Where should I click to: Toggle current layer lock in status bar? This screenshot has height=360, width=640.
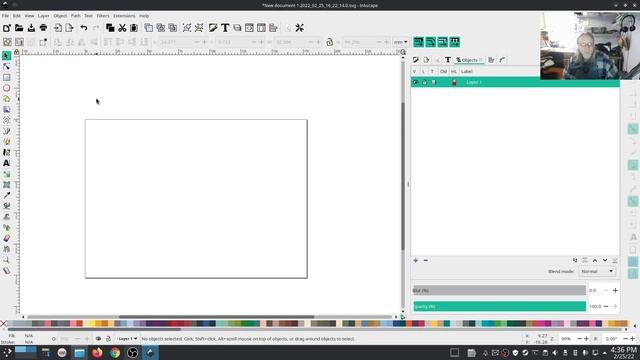tap(108, 339)
